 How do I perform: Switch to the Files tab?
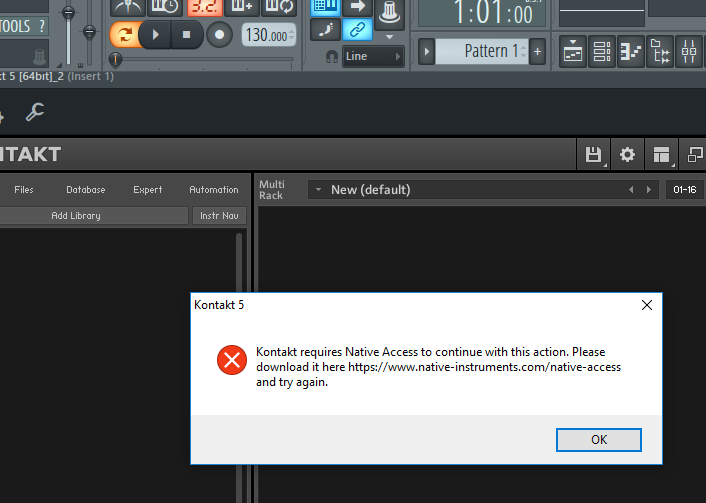click(x=24, y=190)
